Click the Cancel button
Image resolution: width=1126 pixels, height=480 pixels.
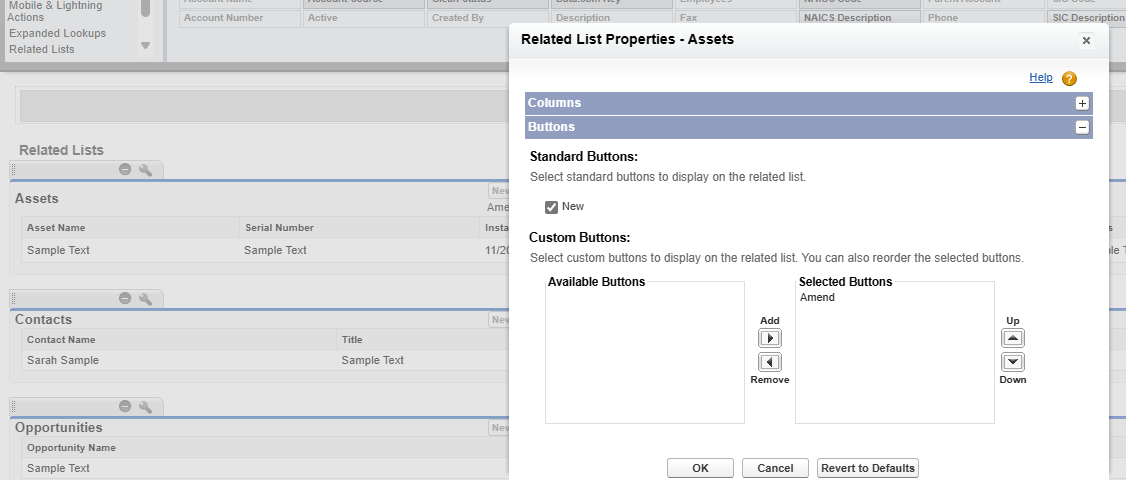[x=776, y=468]
